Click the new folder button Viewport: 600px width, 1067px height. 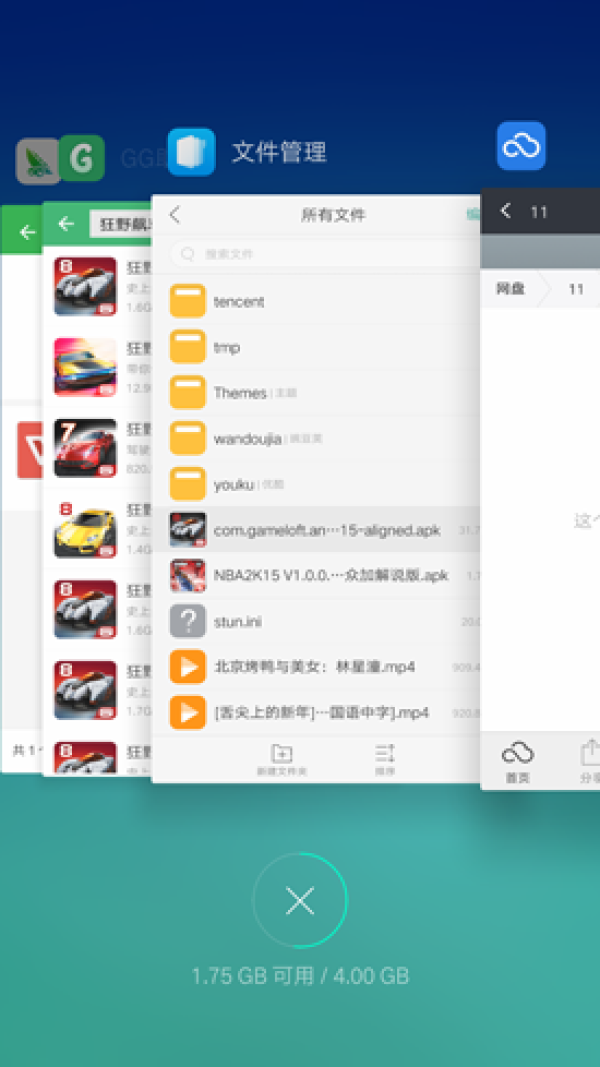click(x=282, y=758)
